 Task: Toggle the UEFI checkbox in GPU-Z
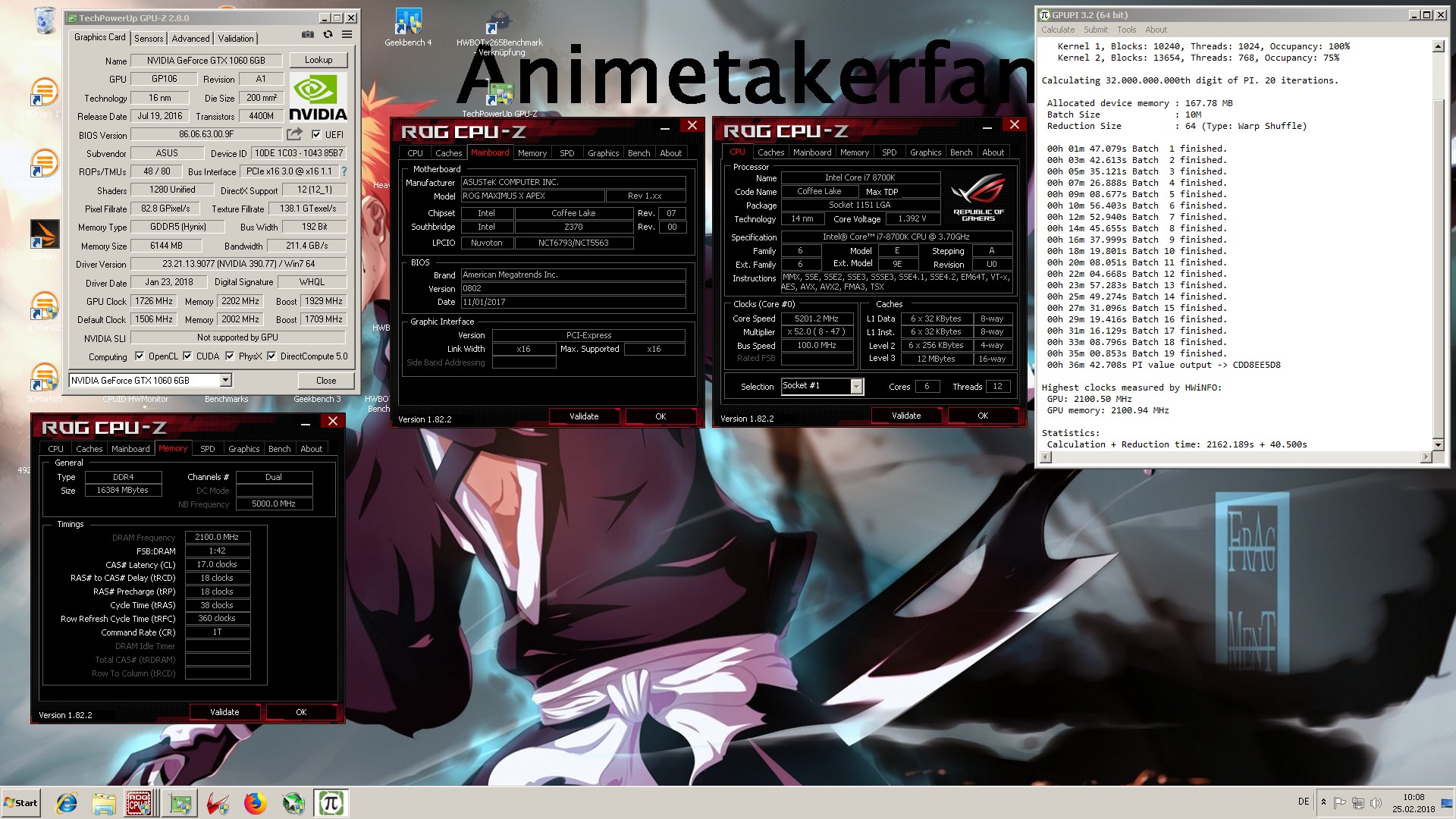pyautogui.click(x=317, y=134)
